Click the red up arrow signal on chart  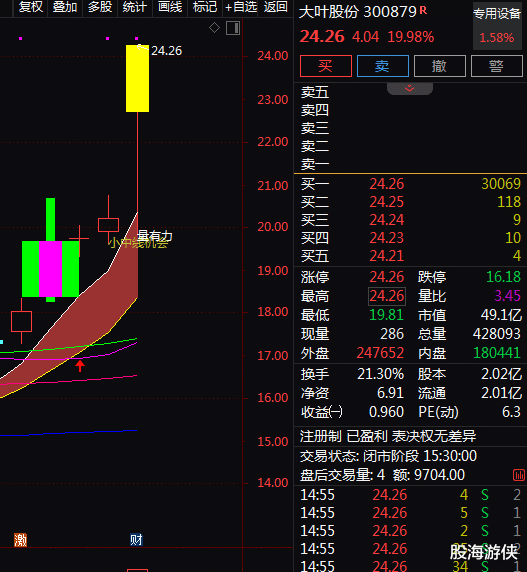80,366
